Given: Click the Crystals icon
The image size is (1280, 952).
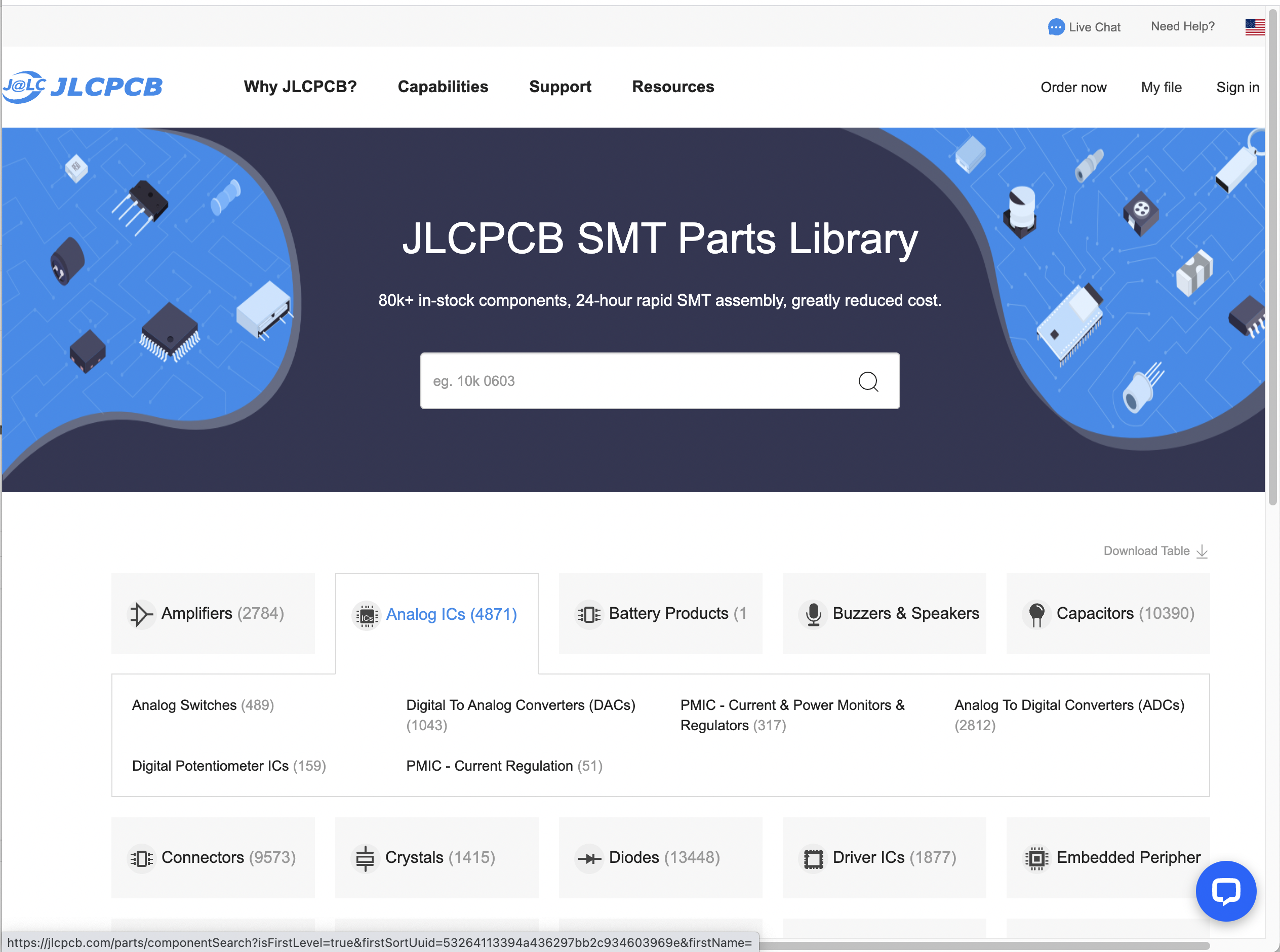Looking at the screenshot, I should (x=365, y=858).
